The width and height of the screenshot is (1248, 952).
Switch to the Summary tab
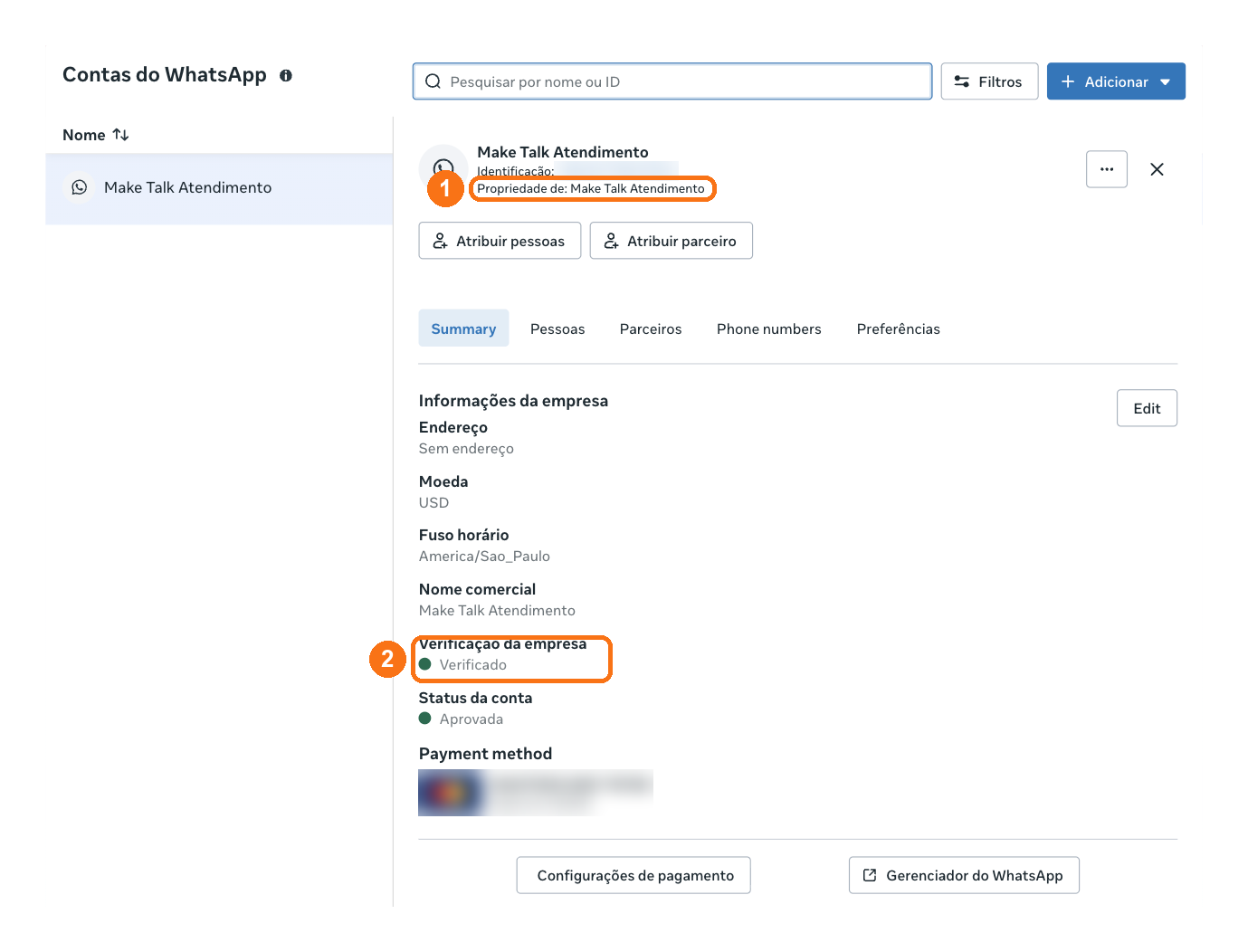pos(463,328)
